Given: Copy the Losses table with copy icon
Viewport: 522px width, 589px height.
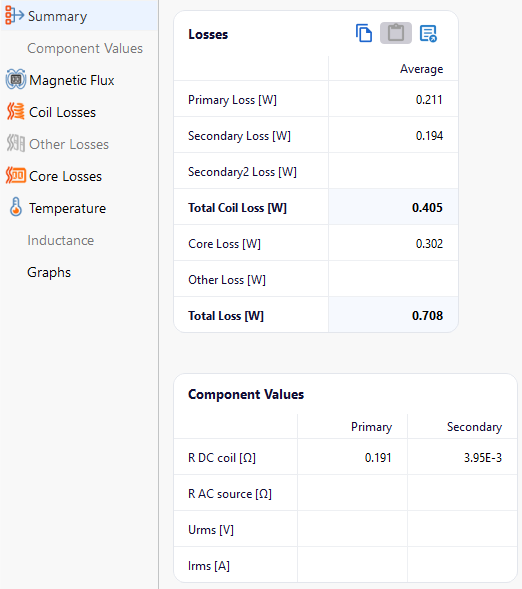Looking at the screenshot, I should pos(364,33).
